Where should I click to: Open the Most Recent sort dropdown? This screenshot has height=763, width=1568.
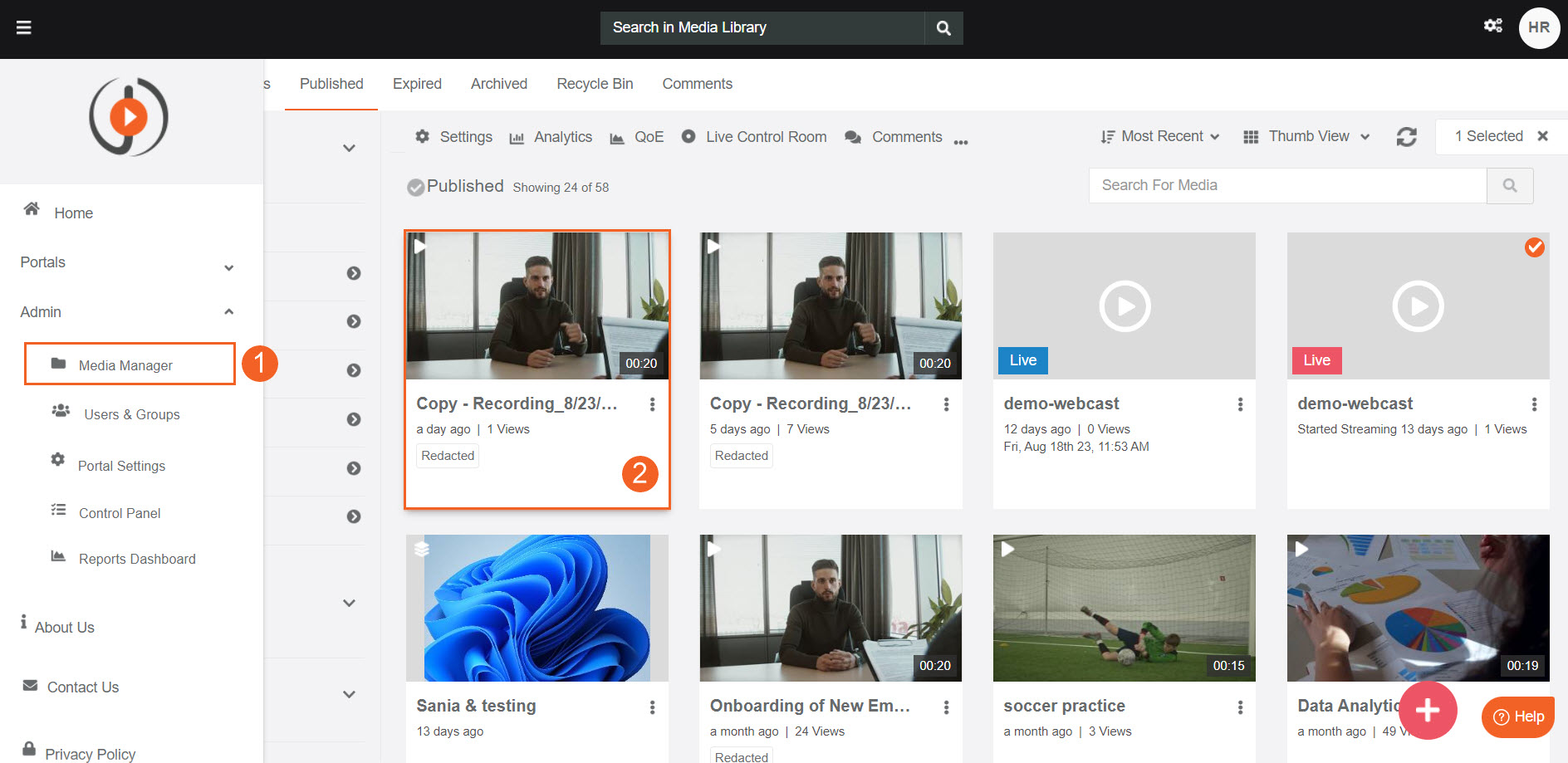[x=1160, y=137]
